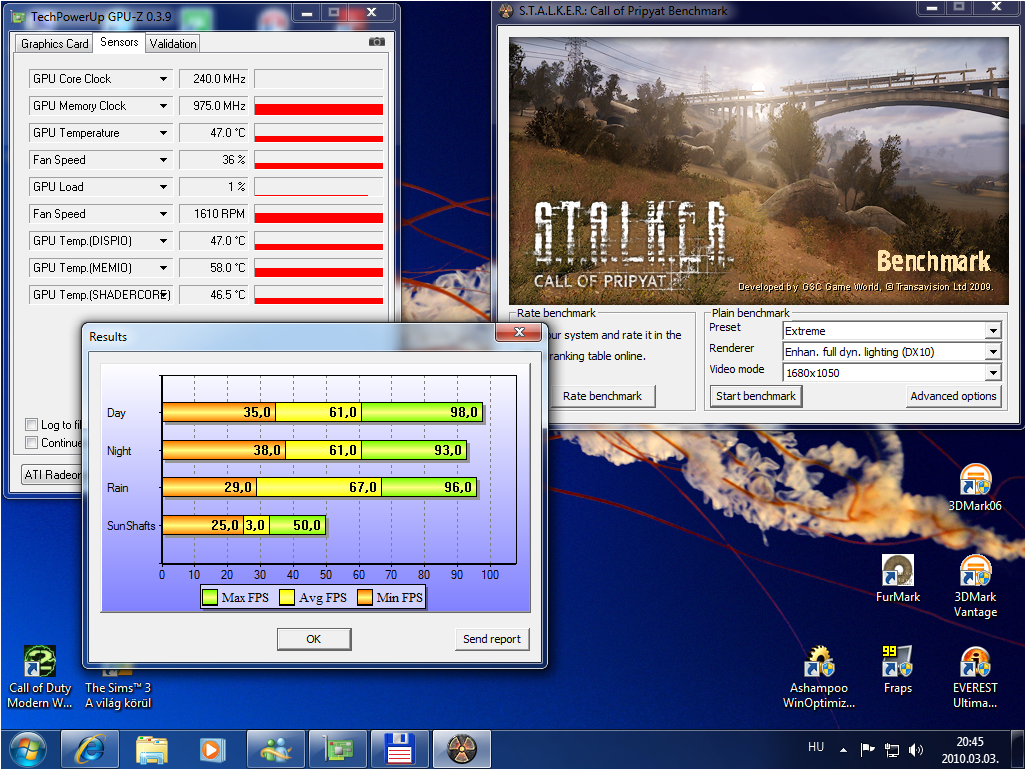Click the network tray icon

coord(892,750)
